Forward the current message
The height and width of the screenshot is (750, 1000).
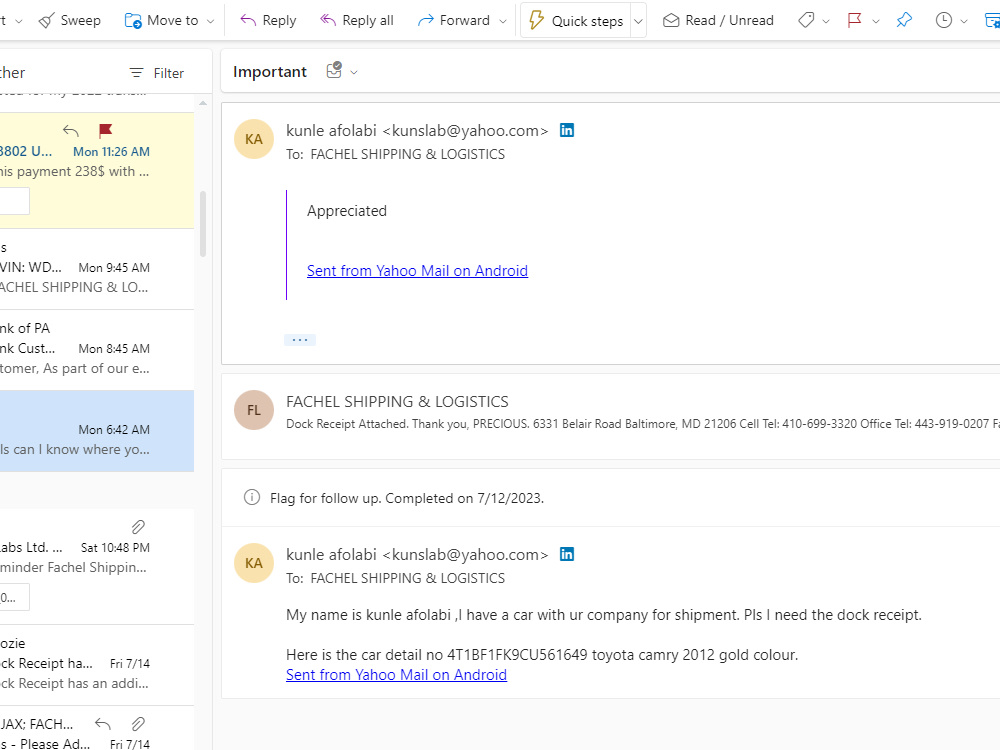click(453, 20)
